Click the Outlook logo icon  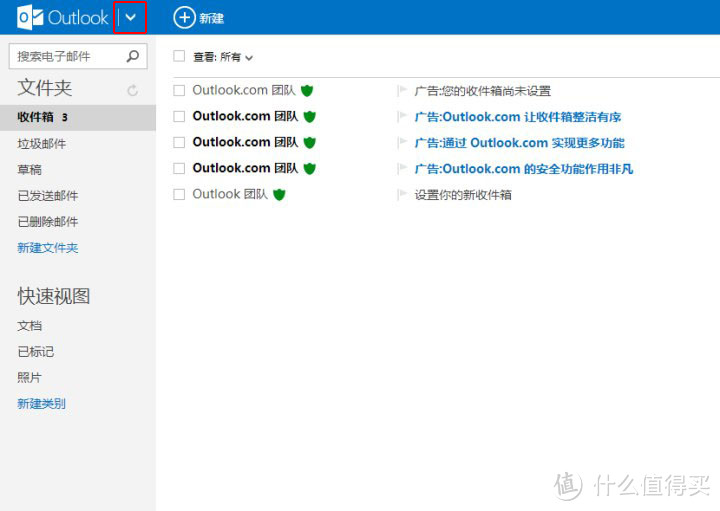(x=30, y=17)
